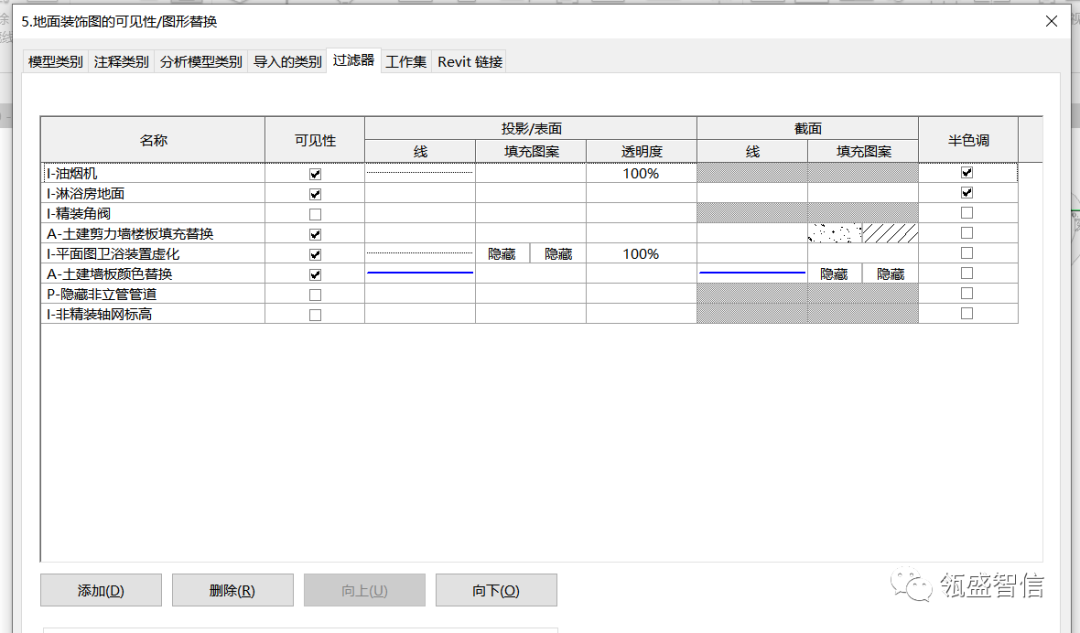Screen dimensions: 1080x633
Task: Uncheck visibility for I-油烟机
Action: (x=315, y=174)
